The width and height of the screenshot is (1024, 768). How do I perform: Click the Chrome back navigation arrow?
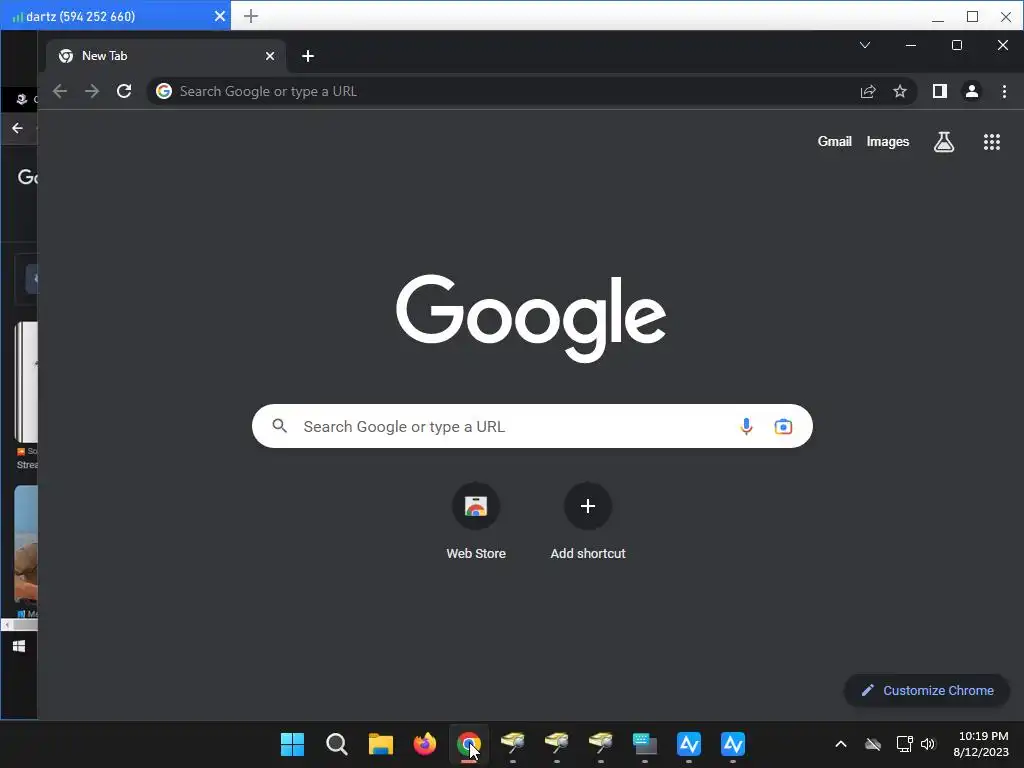[60, 91]
